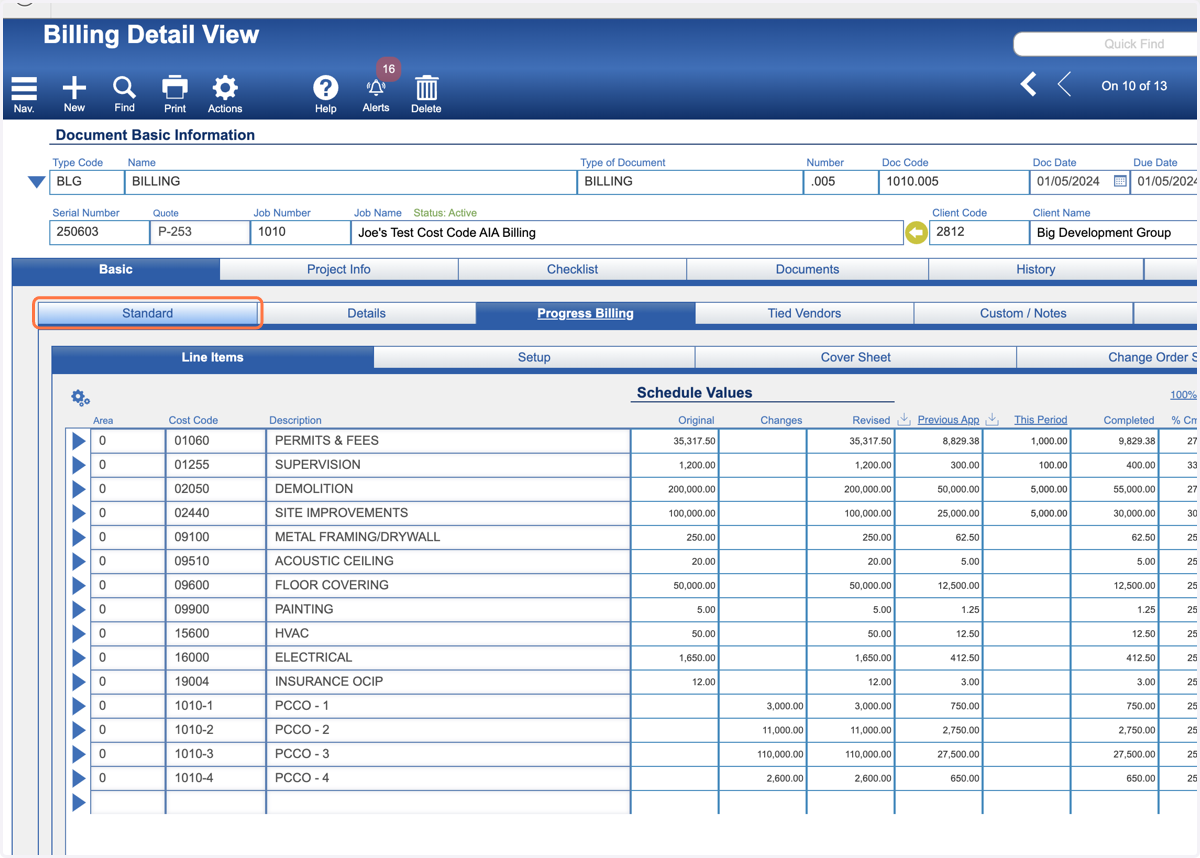
Task: Select the Progress Billing sub-tab
Action: pyautogui.click(x=585, y=313)
